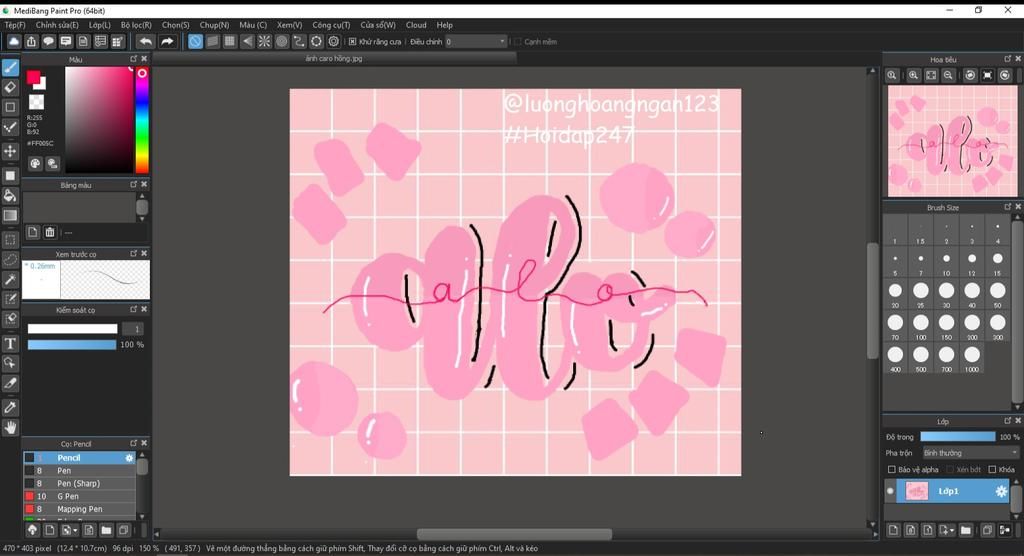
Task: Open Pencil brush settings gear
Action: pos(129,458)
